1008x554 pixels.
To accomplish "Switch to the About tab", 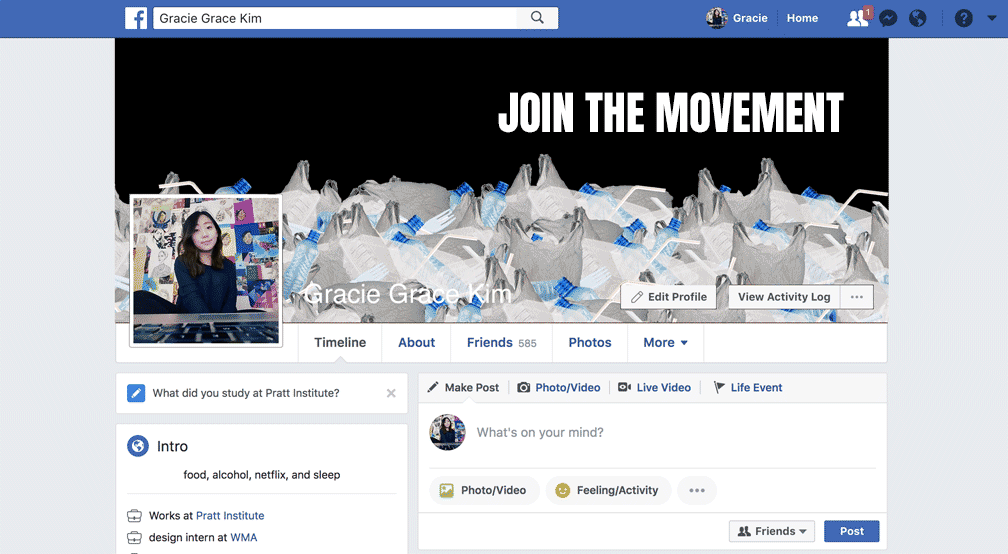I will coord(417,343).
